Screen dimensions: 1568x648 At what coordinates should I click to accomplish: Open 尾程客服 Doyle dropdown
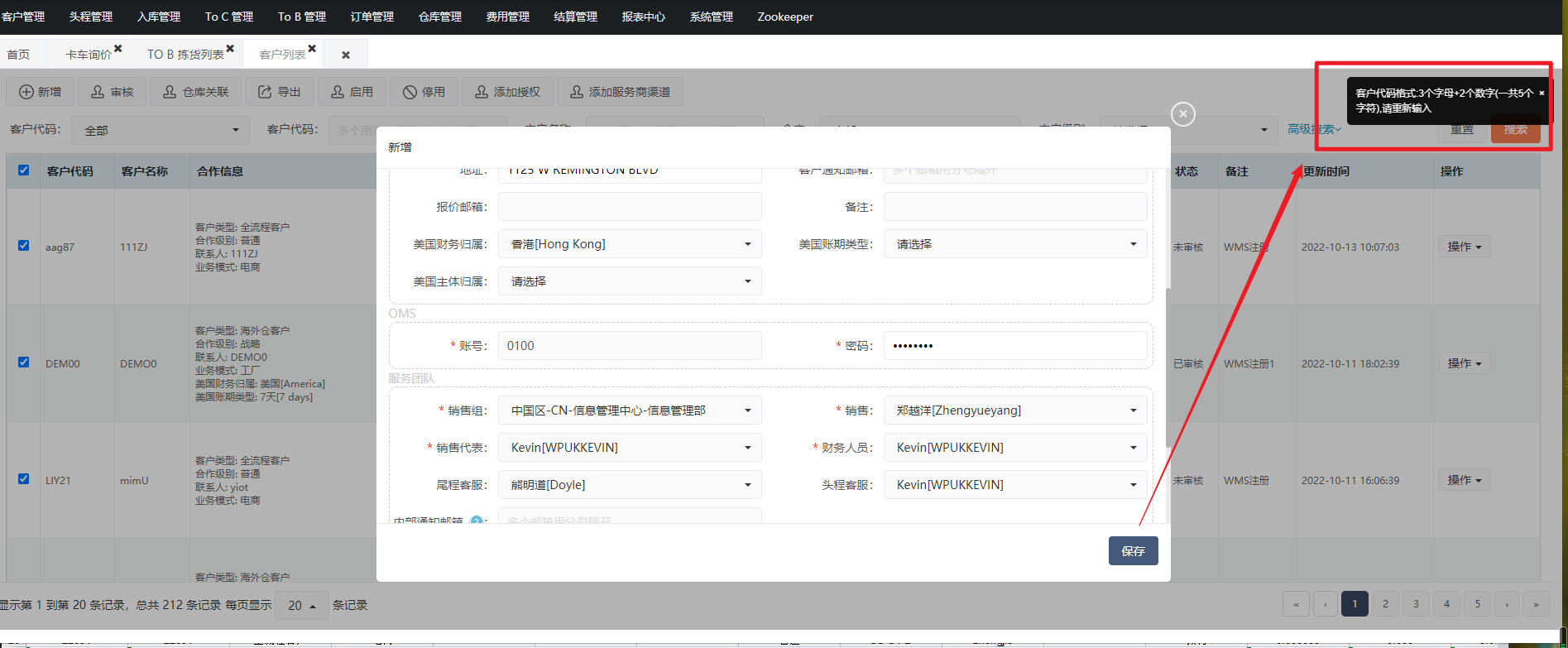630,485
